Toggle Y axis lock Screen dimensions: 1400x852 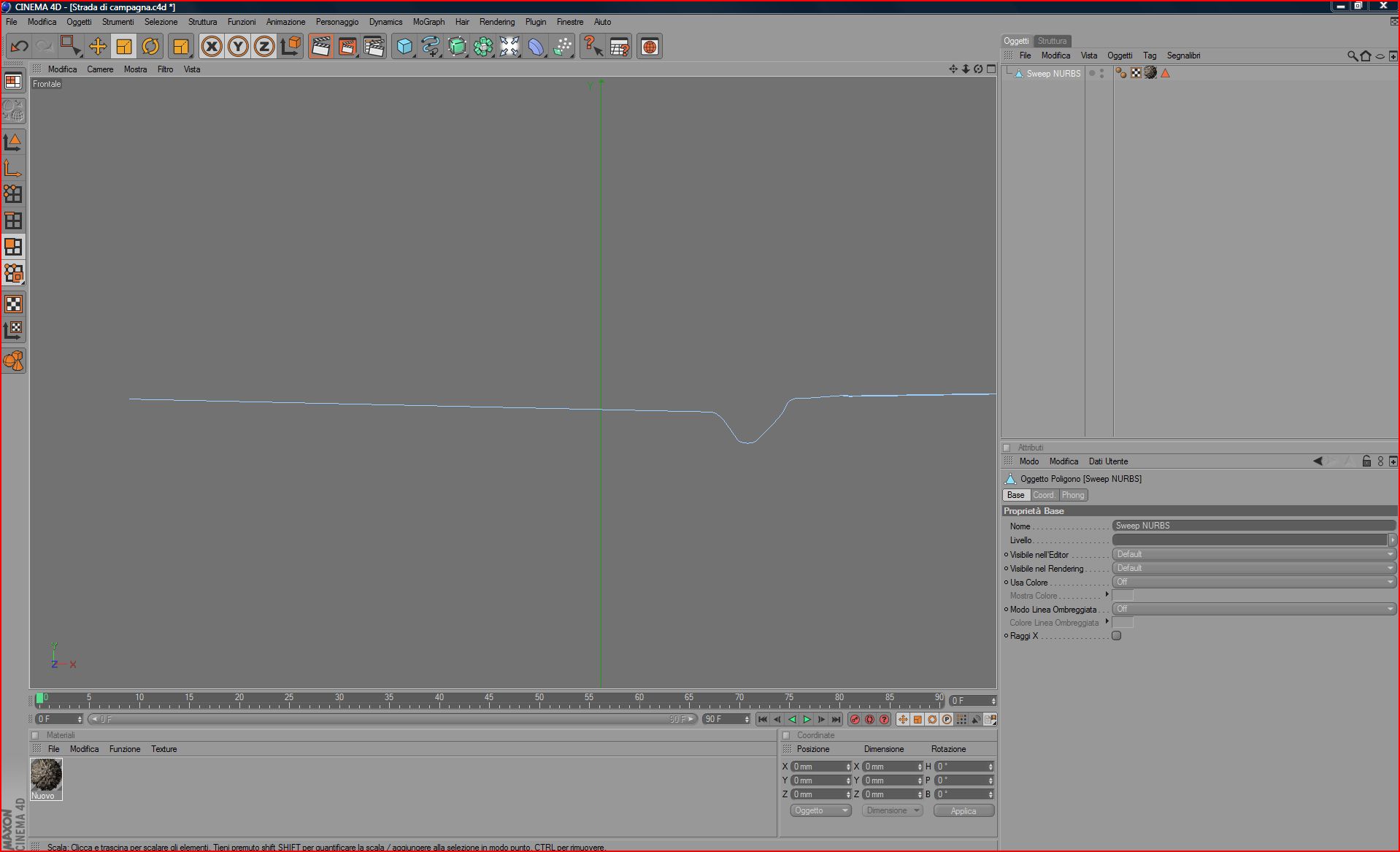click(x=238, y=47)
